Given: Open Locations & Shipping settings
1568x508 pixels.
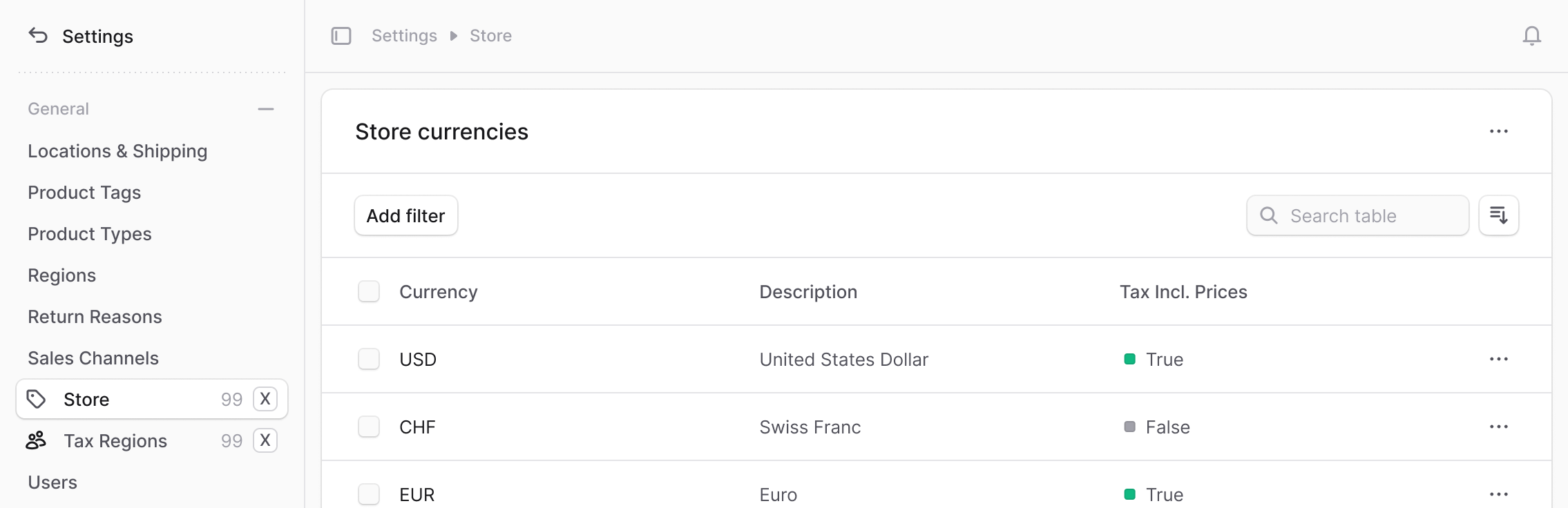Looking at the screenshot, I should [x=117, y=151].
